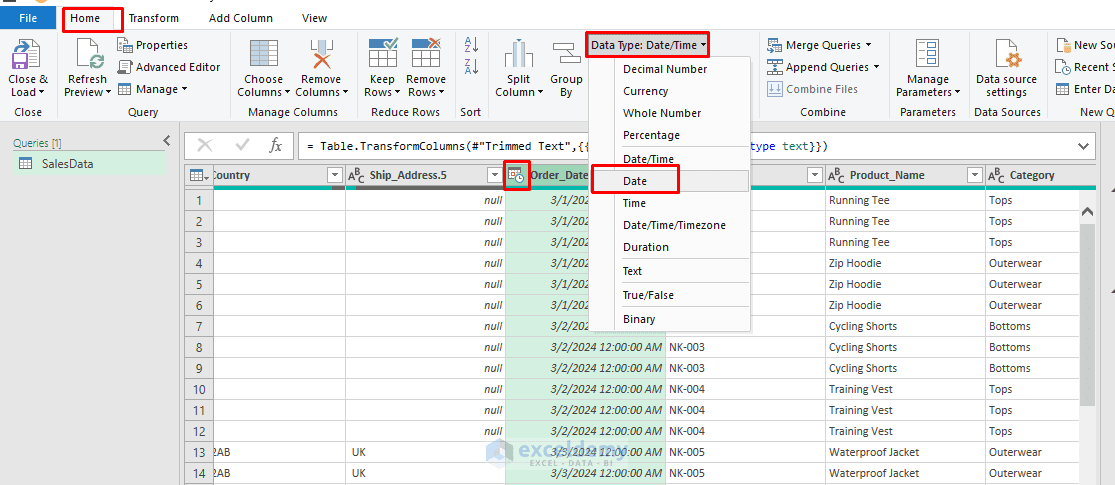1115x485 pixels.
Task: Select Date from the data type menu
Action: click(669, 181)
